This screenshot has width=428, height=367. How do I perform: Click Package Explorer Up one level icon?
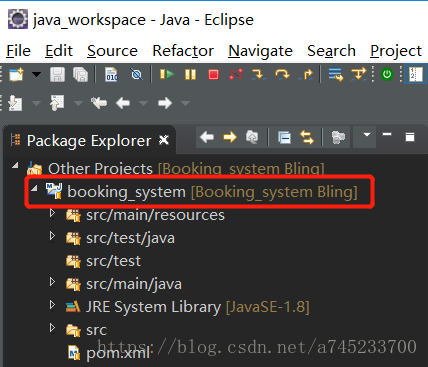252,137
